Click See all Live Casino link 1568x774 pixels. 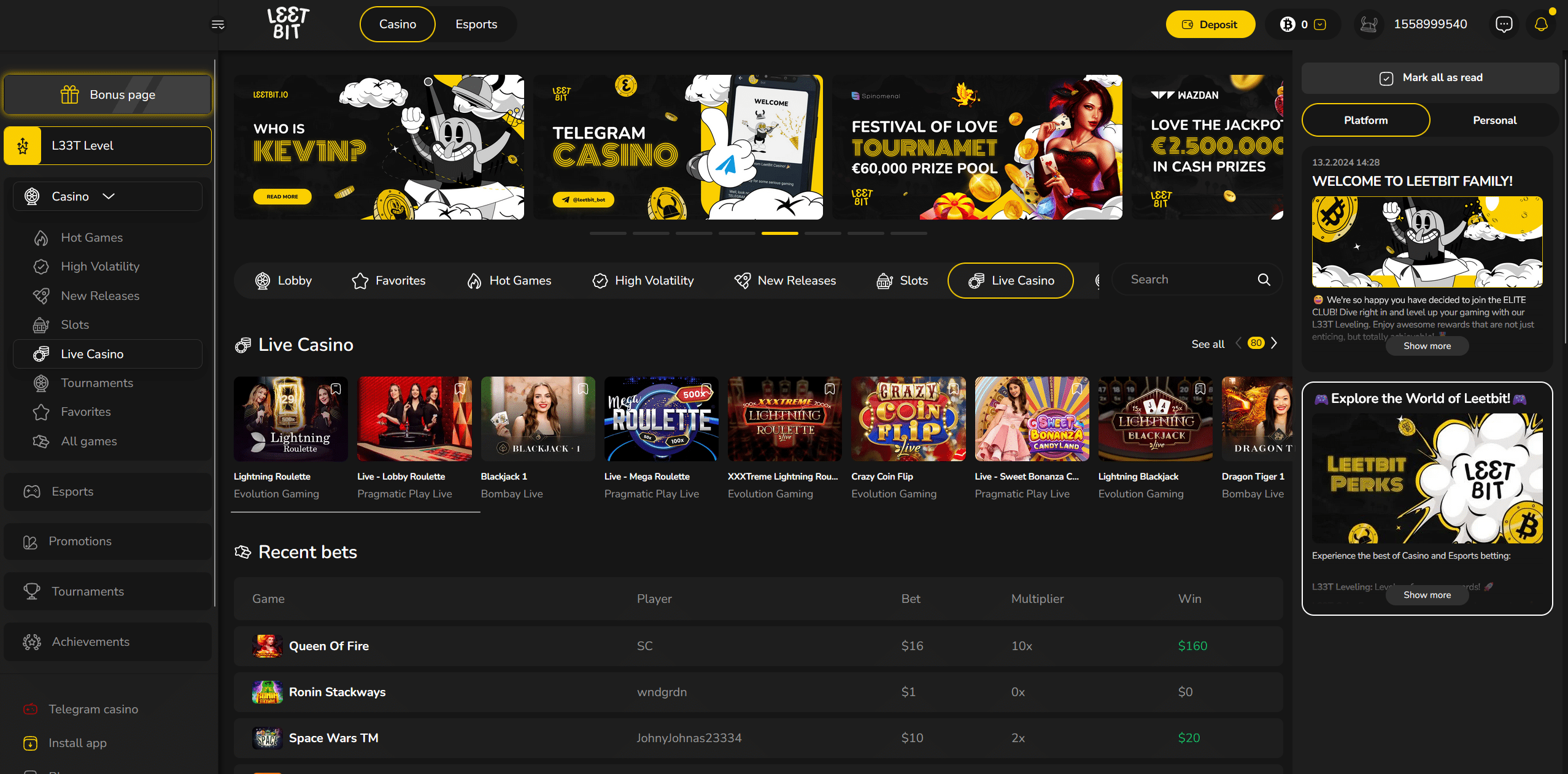1207,344
